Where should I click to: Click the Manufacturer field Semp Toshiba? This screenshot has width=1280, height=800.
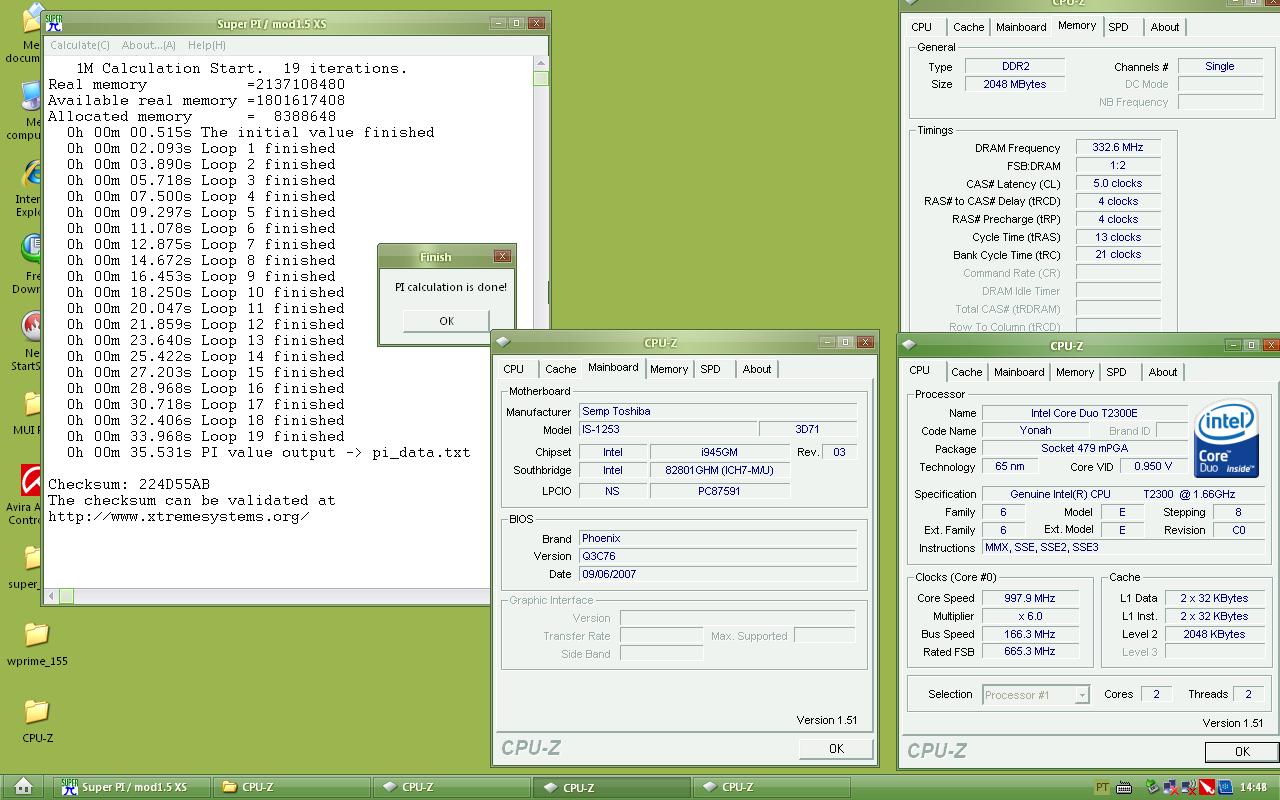(718, 411)
